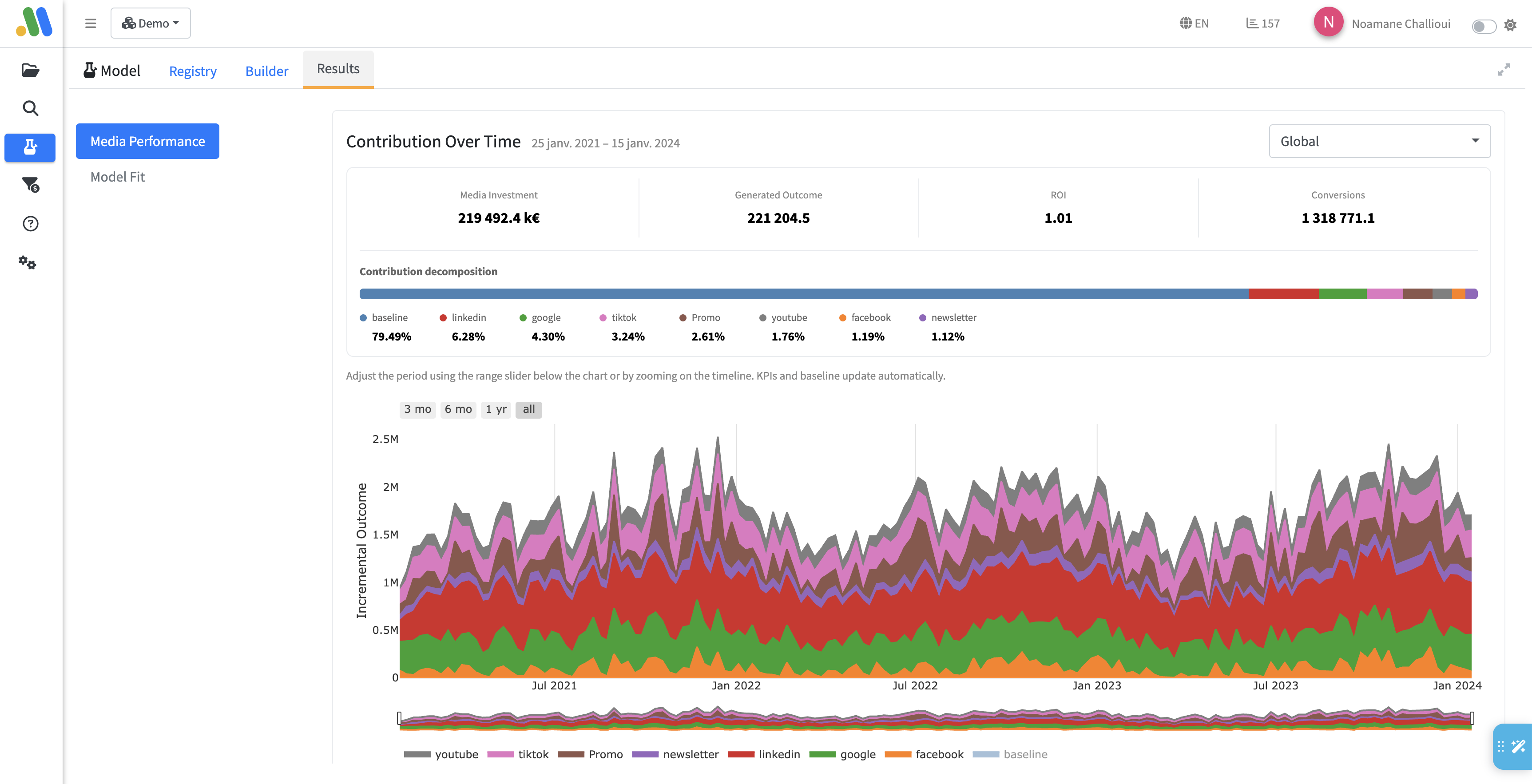1532x784 pixels.
Task: Click the date range 25 janv. 2021 – 15 janv. 2024
Action: click(x=605, y=143)
